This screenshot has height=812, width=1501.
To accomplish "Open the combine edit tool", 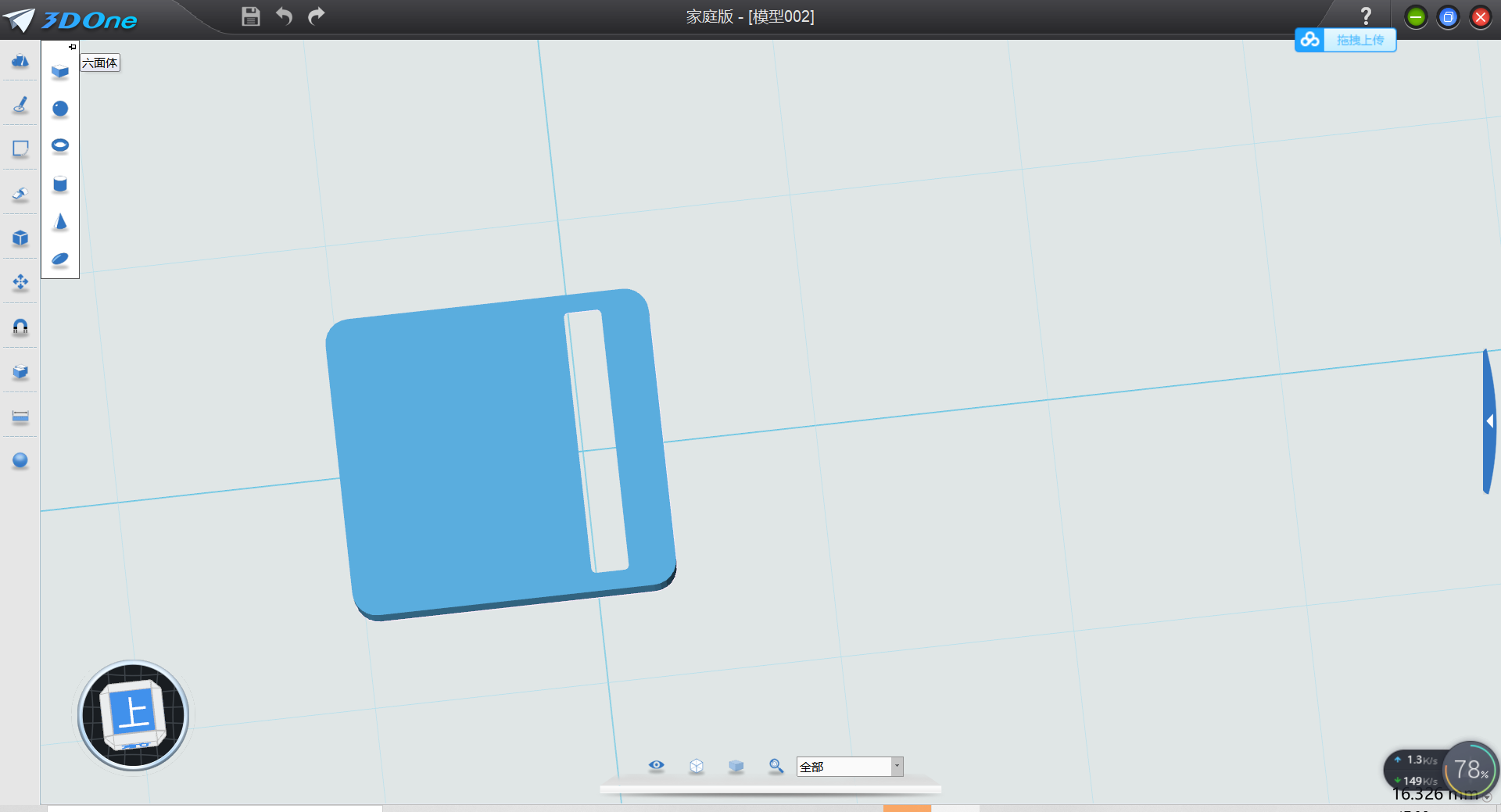I will 20,371.
